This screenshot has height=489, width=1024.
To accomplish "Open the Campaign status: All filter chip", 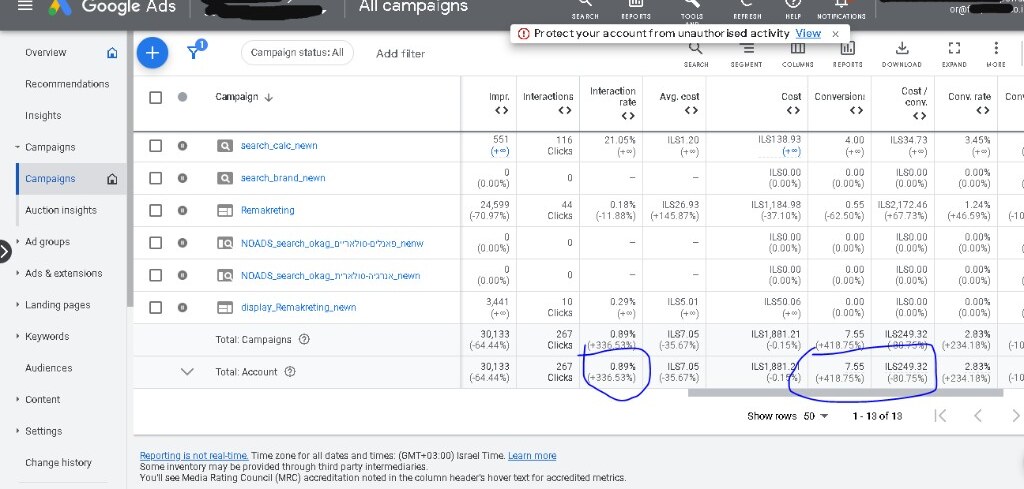I will tap(297, 53).
